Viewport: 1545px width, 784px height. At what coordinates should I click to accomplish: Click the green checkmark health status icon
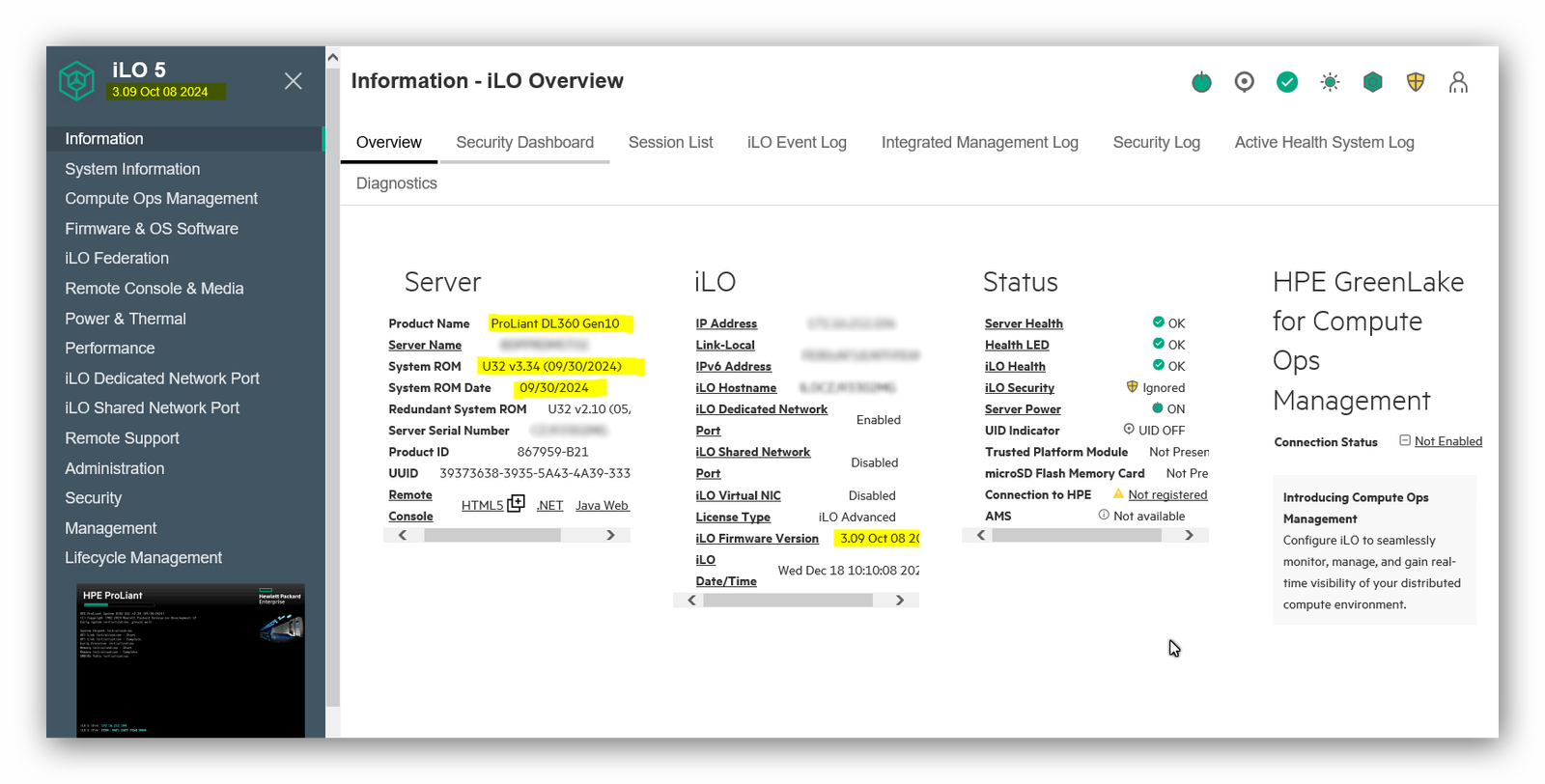[x=1287, y=83]
